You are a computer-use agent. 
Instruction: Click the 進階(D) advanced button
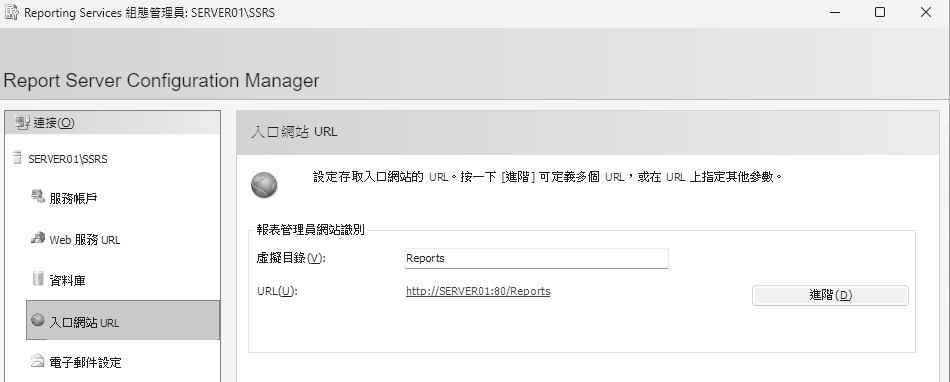click(x=830, y=295)
